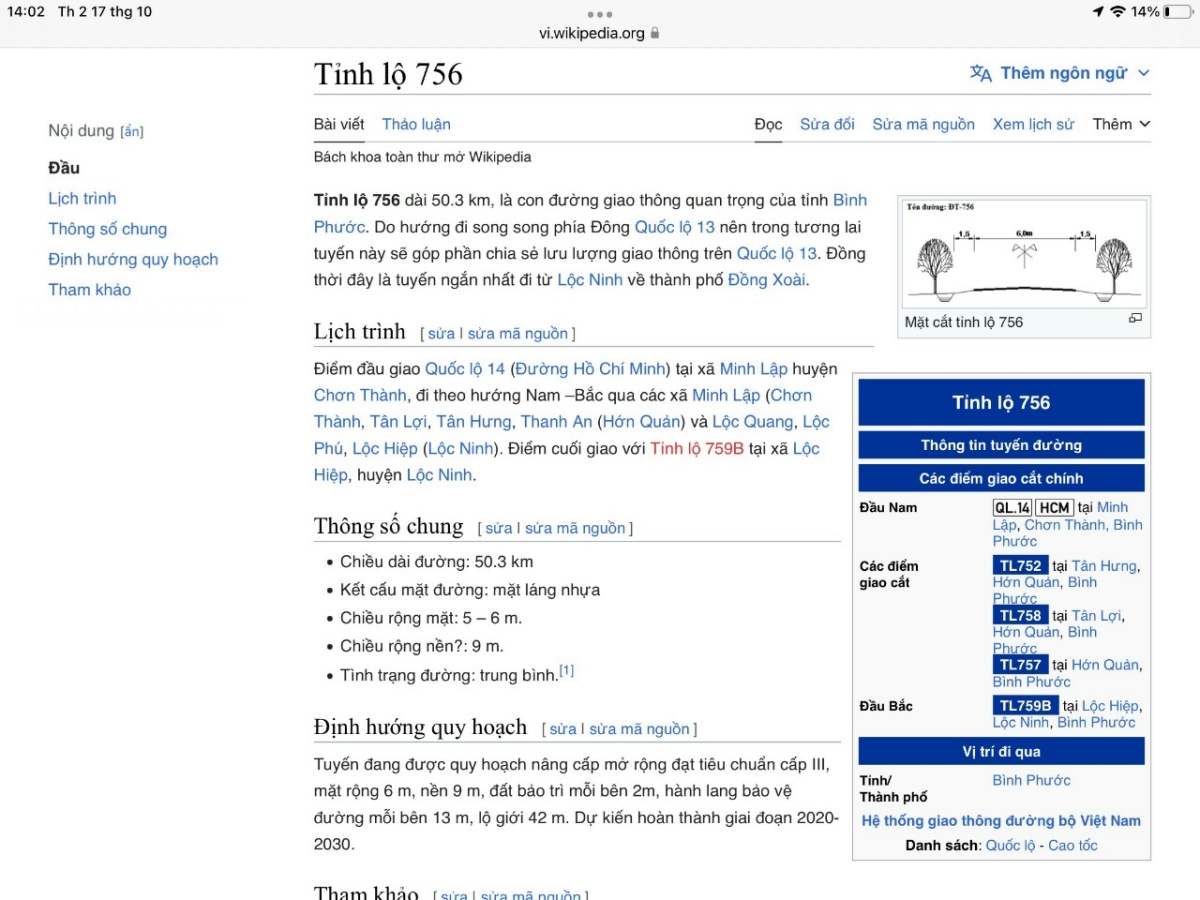Tap the three-dot multitasking control at top
The height and width of the screenshot is (900, 1200).
click(x=600, y=14)
